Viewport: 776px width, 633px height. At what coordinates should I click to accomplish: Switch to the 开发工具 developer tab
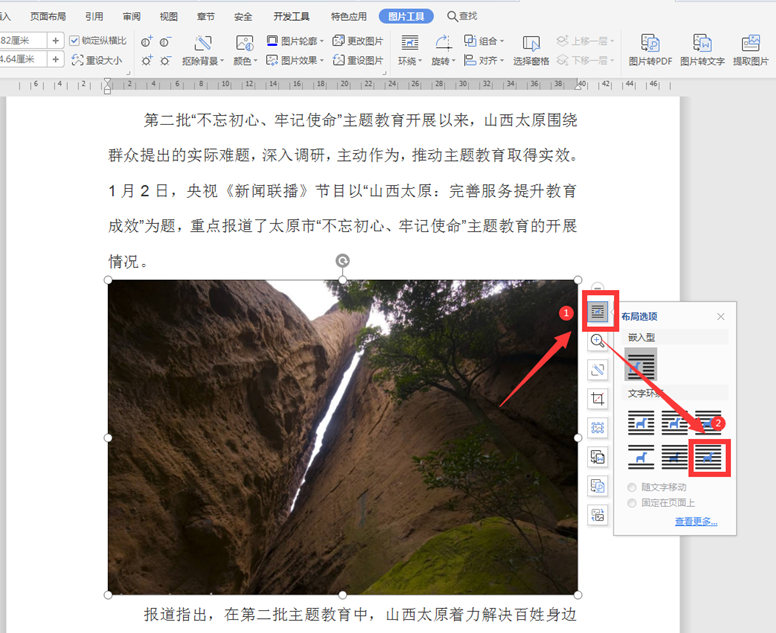[291, 16]
